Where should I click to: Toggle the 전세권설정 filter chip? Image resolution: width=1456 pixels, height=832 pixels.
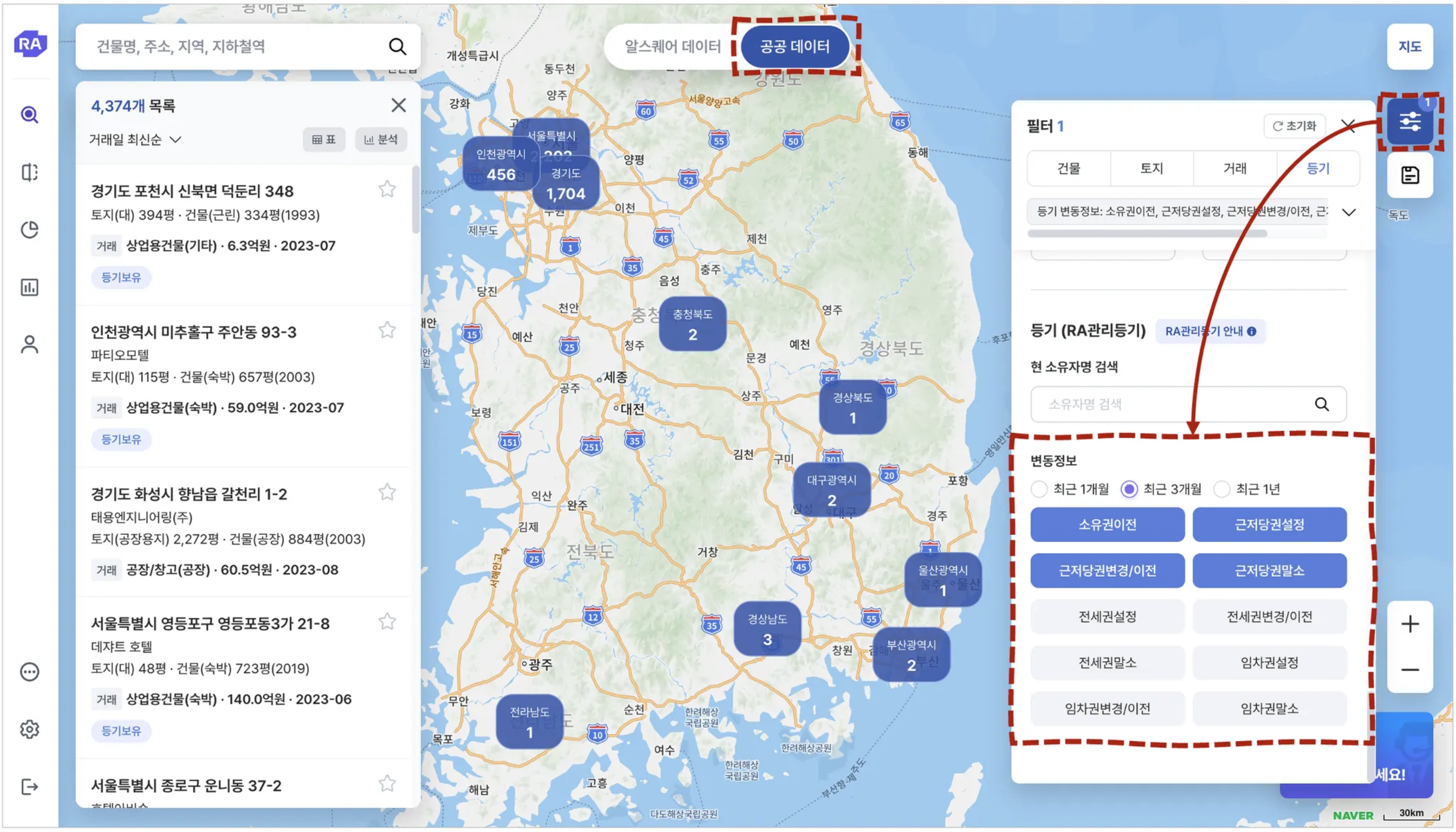coord(1107,617)
